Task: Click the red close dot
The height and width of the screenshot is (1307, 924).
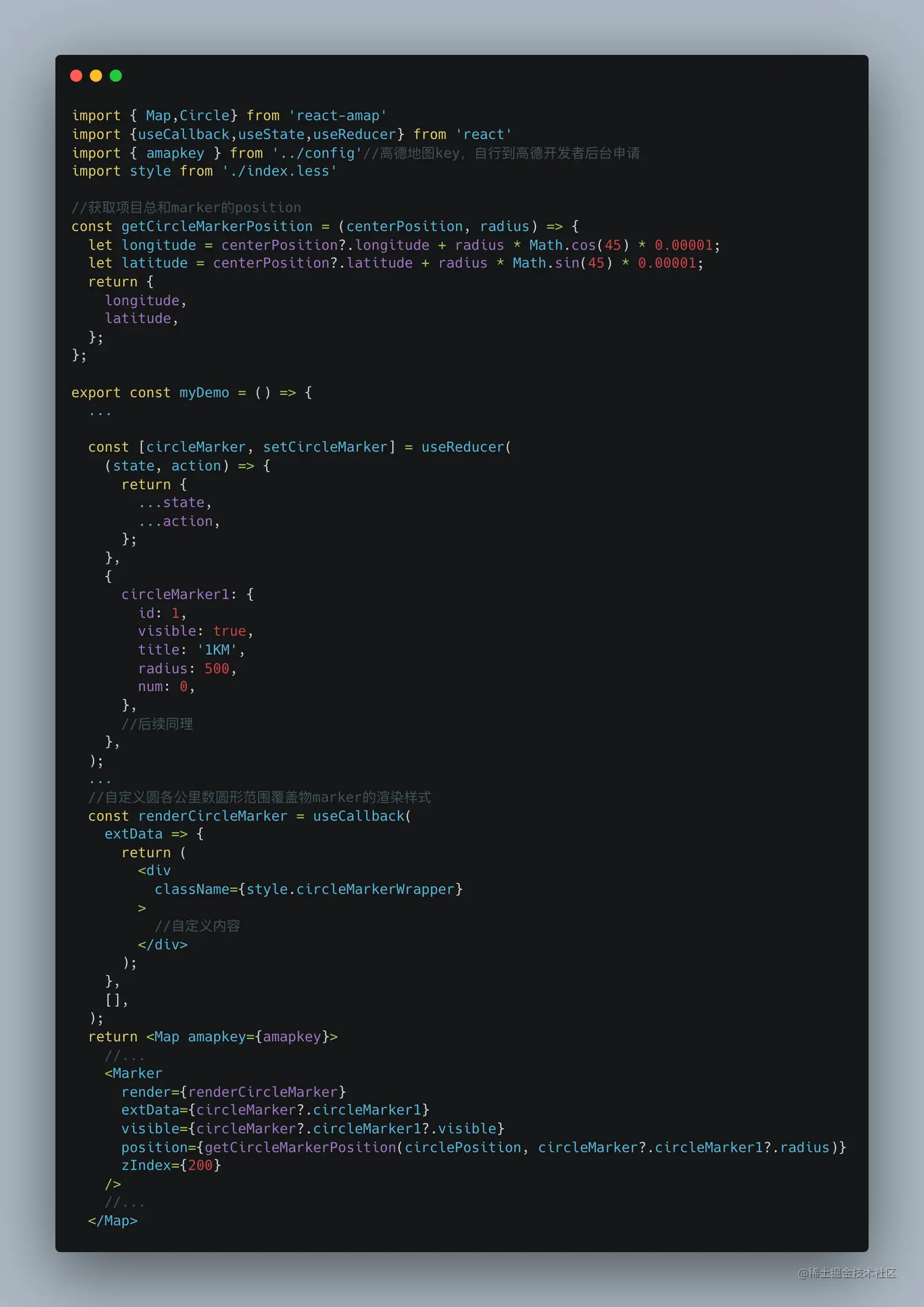Action: 76,76
